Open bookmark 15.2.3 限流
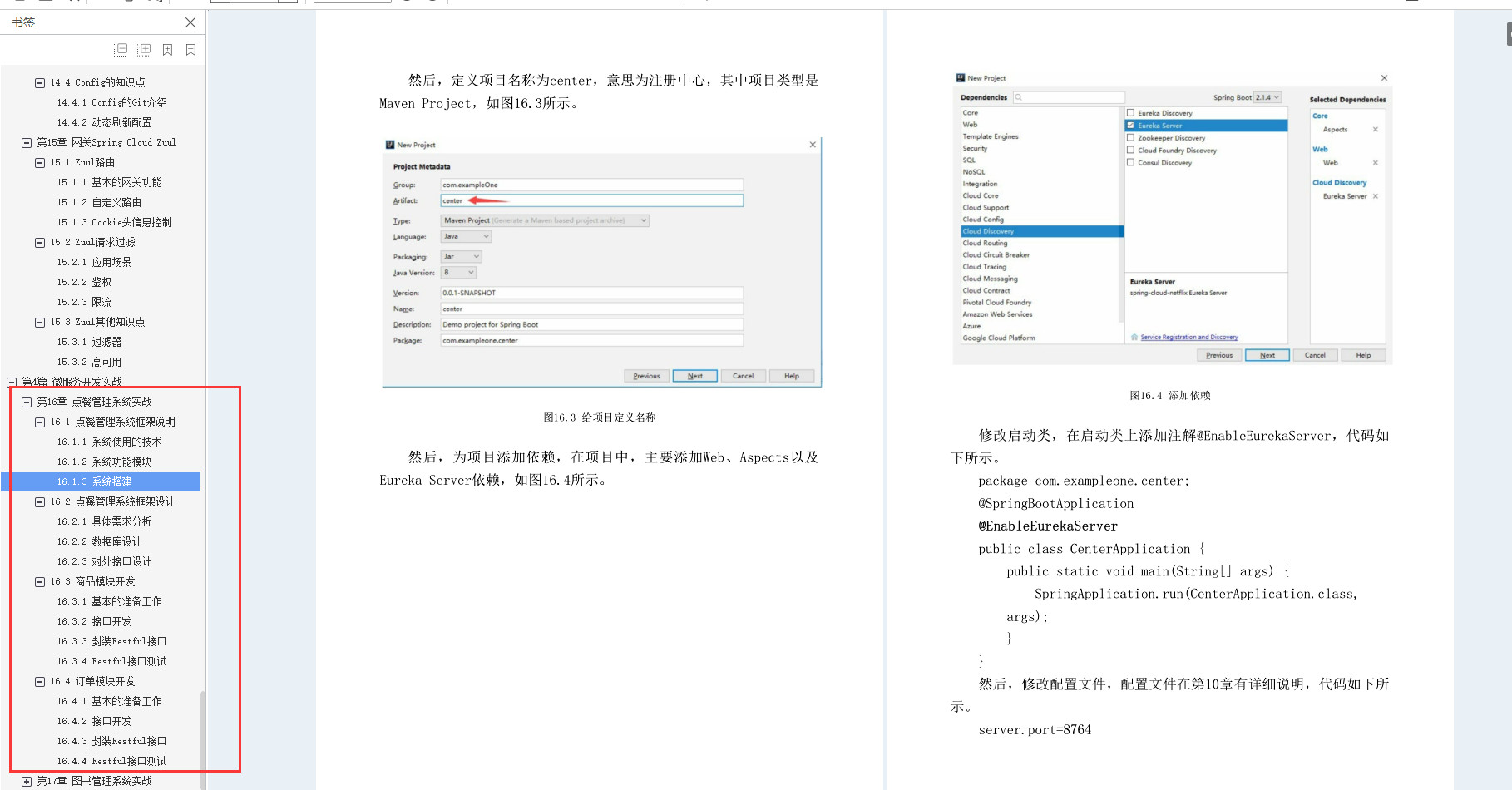 point(84,302)
